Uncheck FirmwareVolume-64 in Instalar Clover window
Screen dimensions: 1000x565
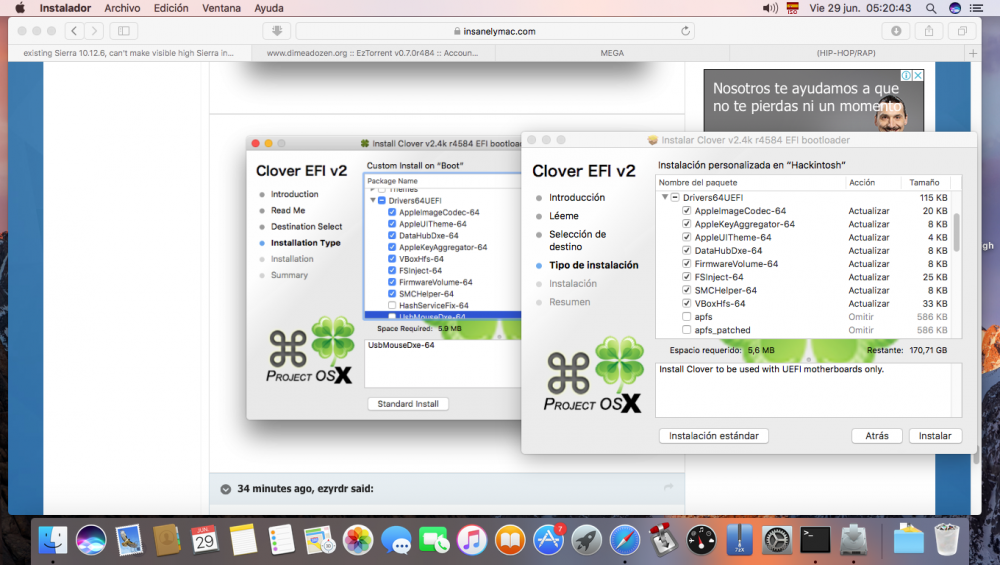click(686, 263)
